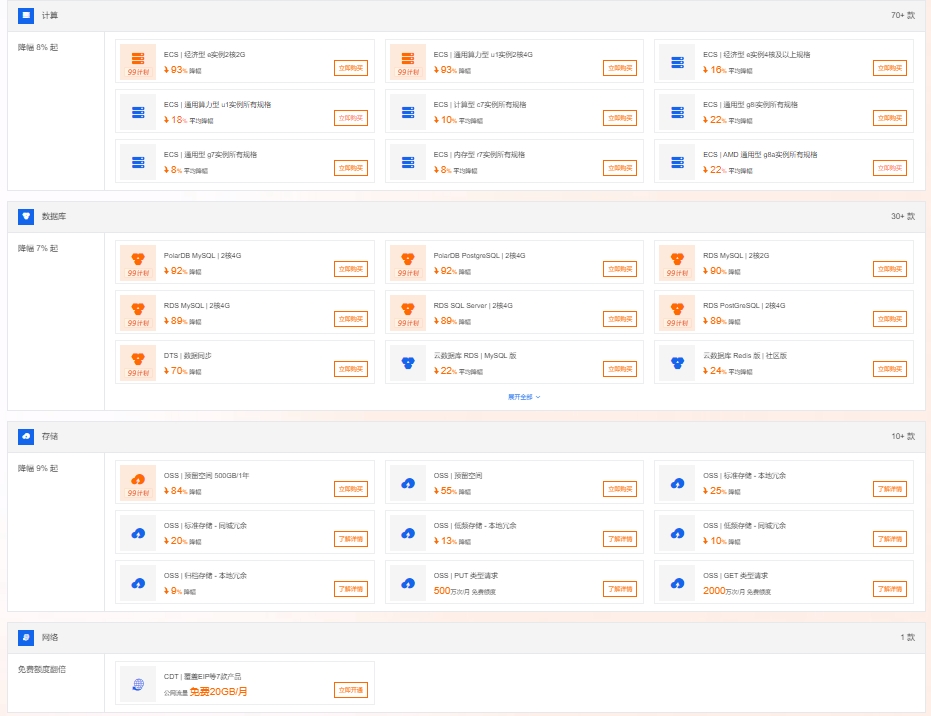Buy the ECS economy e instance 2核2G
Image resolution: width=931 pixels, height=716 pixels.
tap(351, 68)
